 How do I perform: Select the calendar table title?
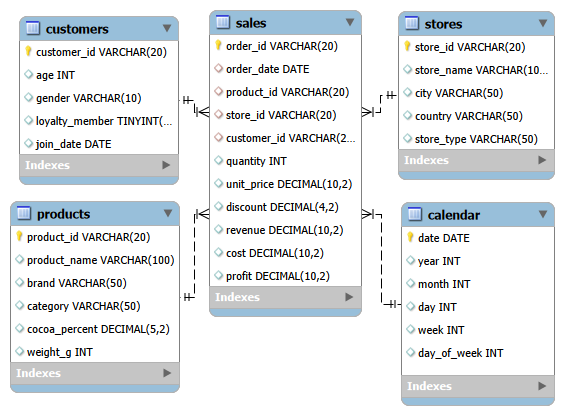[454, 215]
